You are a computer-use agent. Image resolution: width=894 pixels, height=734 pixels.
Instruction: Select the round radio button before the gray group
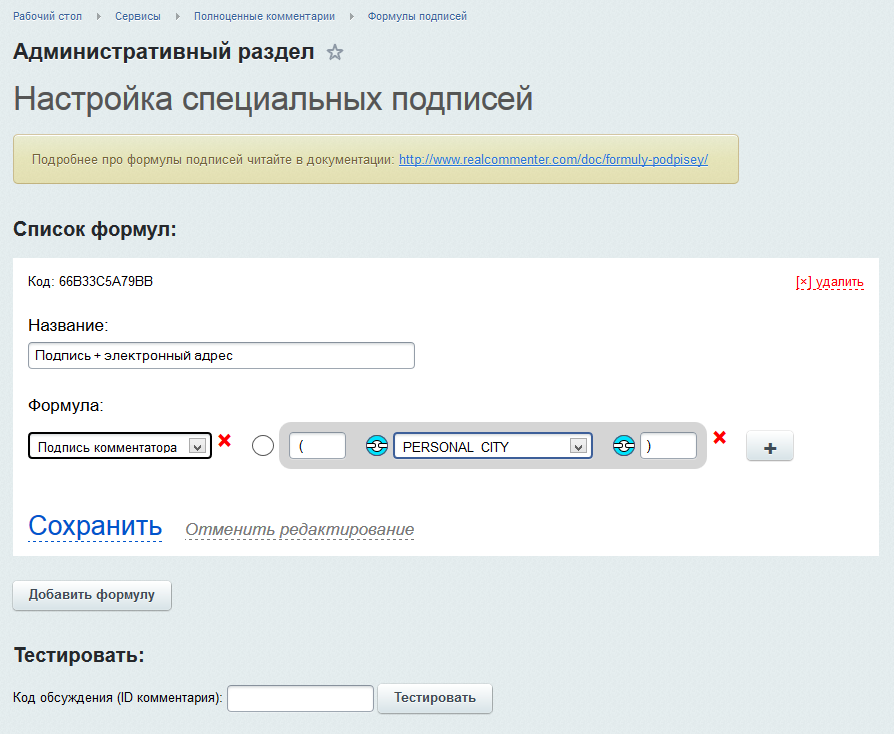tap(263, 446)
